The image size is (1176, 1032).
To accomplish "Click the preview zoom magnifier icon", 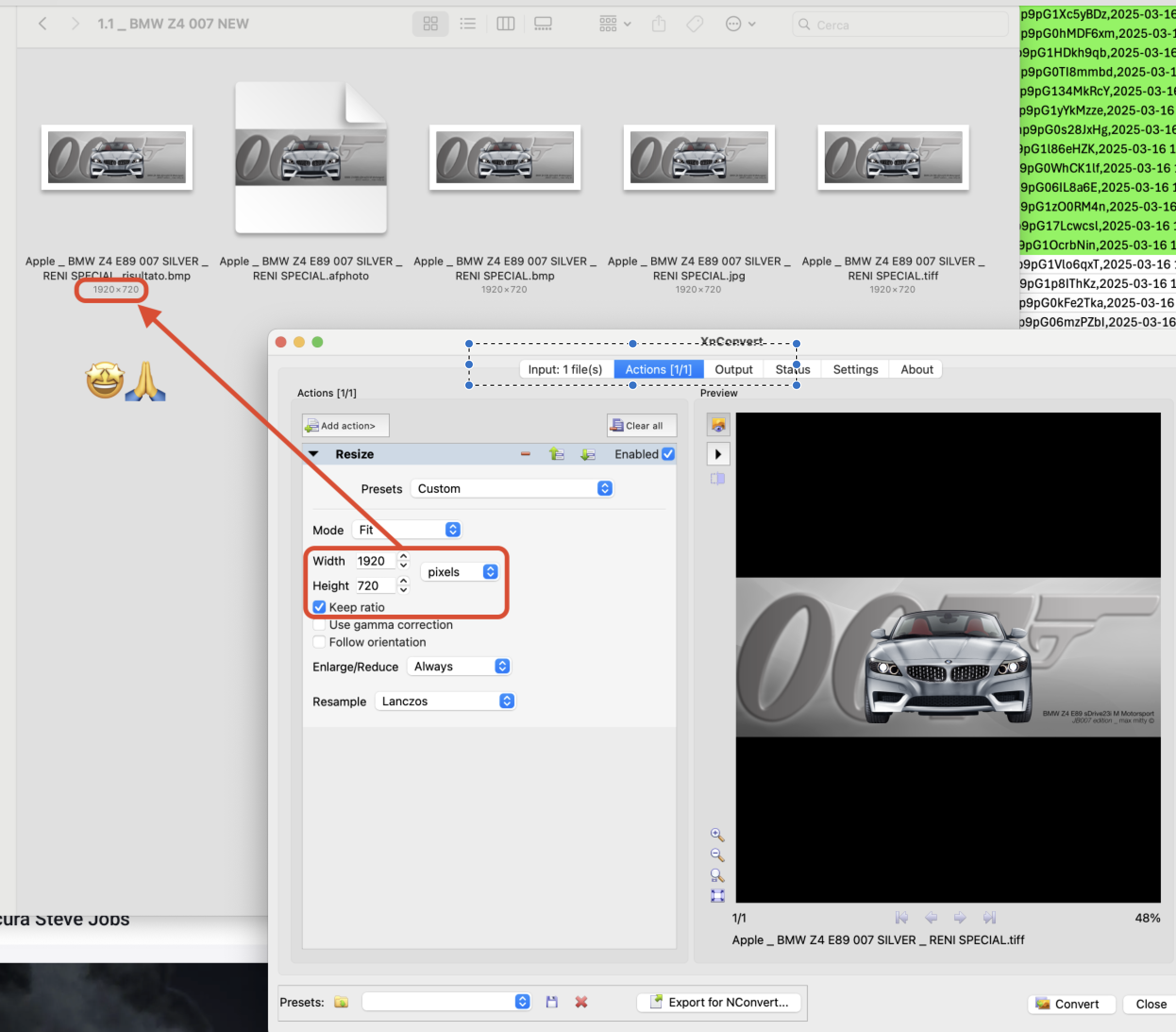I will pyautogui.click(x=717, y=875).
